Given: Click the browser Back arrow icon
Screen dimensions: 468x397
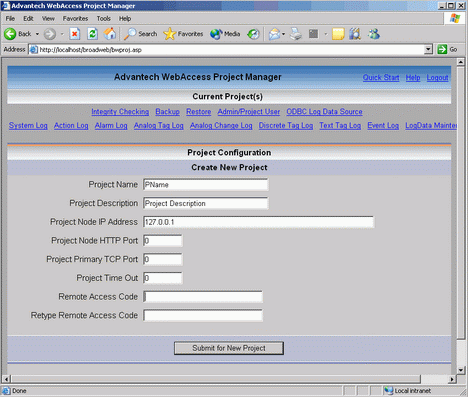Looking at the screenshot, I should [x=10, y=34].
